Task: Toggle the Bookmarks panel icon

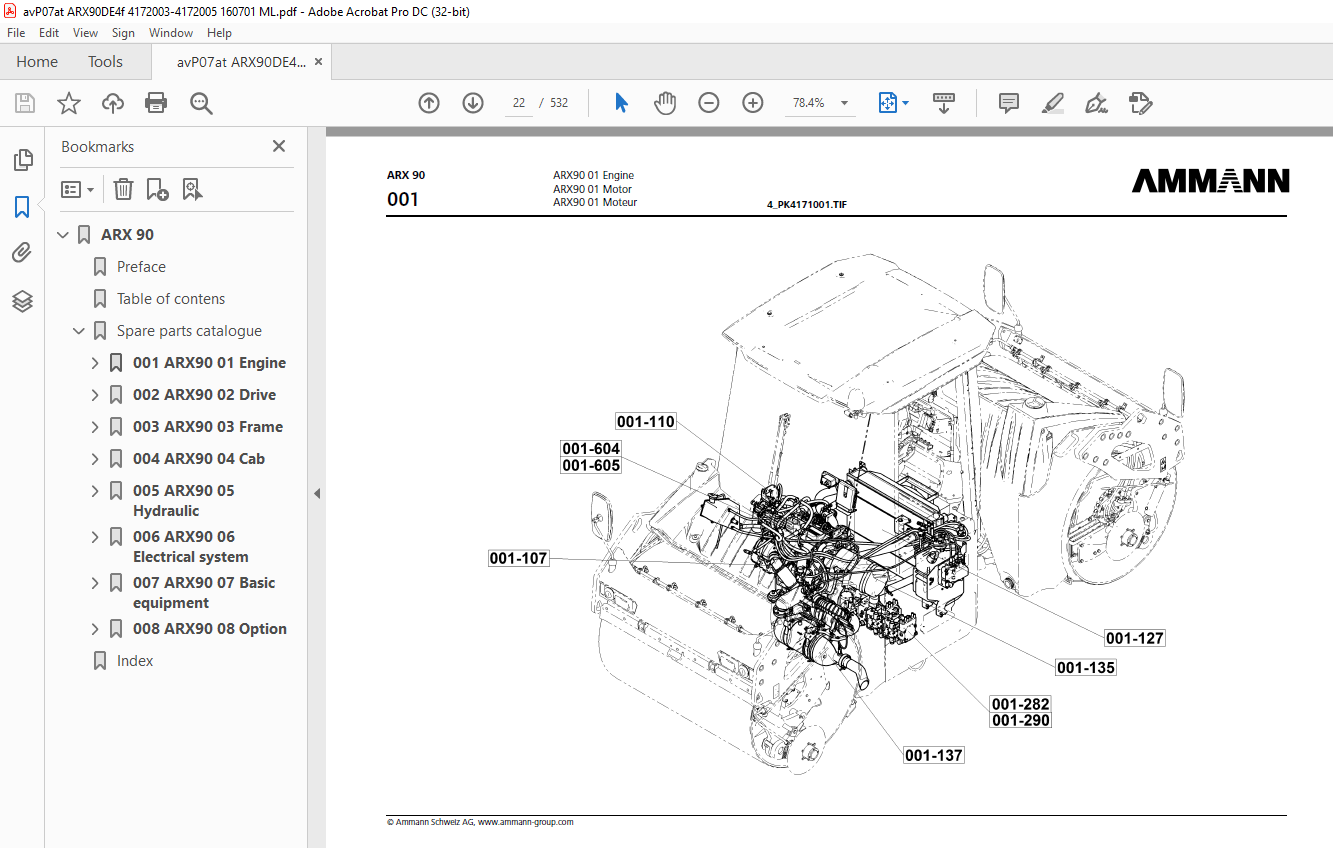Action: pyautogui.click(x=22, y=207)
